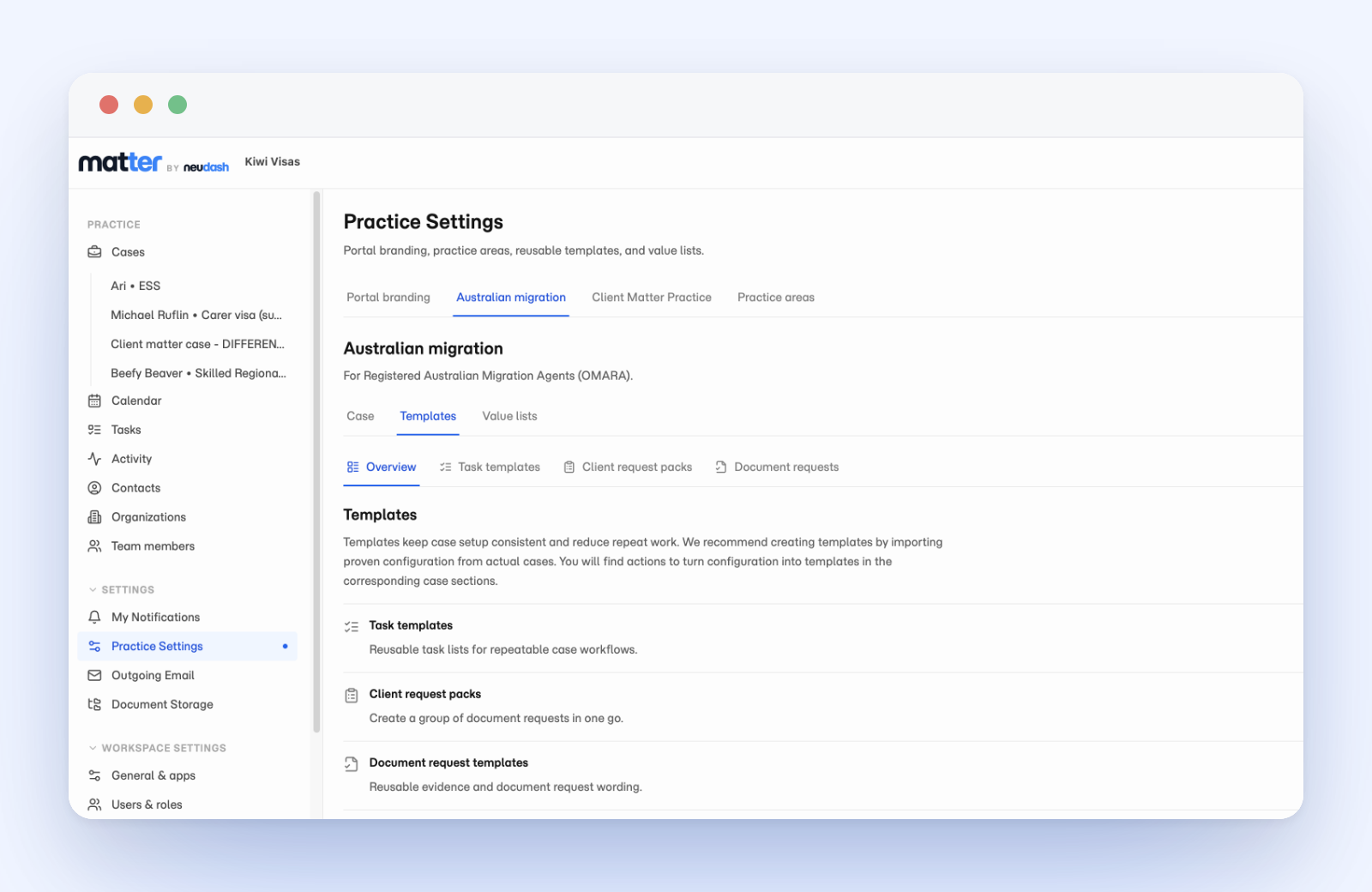Select Practice Settings in the sidebar

[x=188, y=647]
